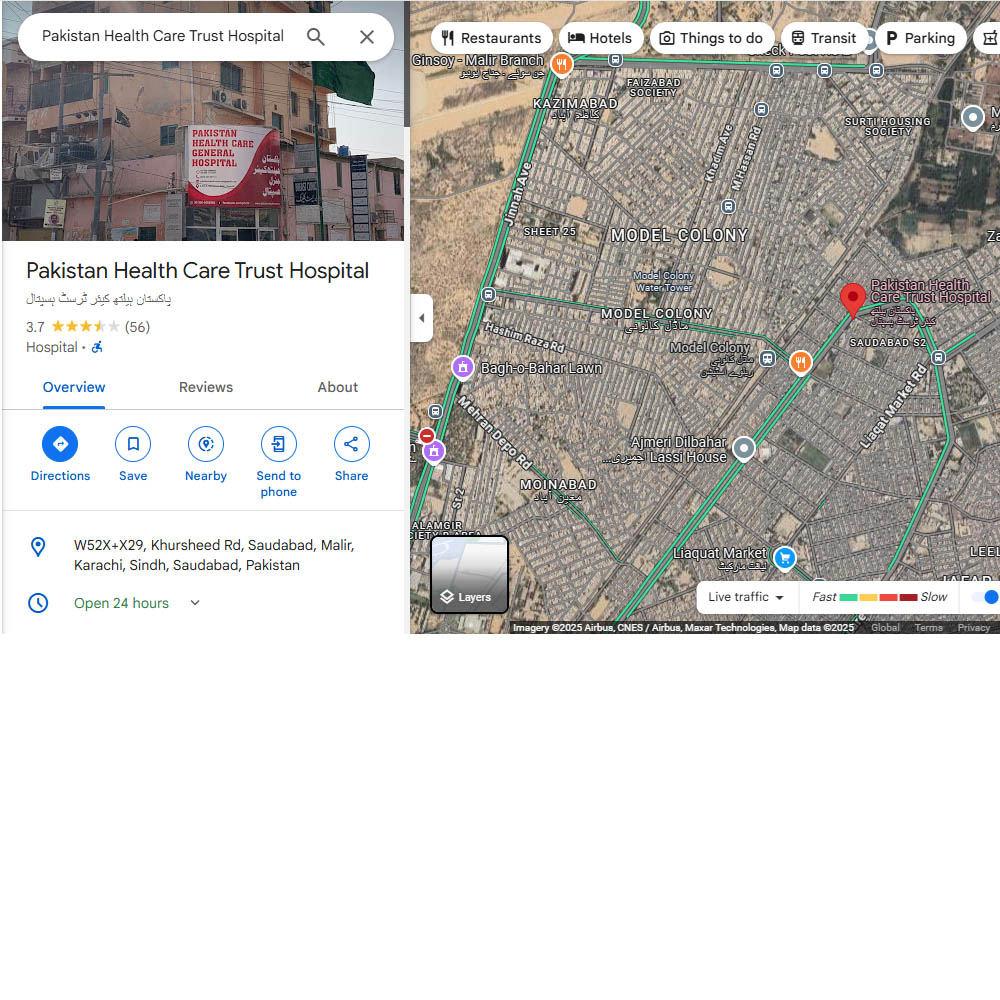Tap the Send to phone icon
The height and width of the screenshot is (1000, 1000).
coord(279,444)
